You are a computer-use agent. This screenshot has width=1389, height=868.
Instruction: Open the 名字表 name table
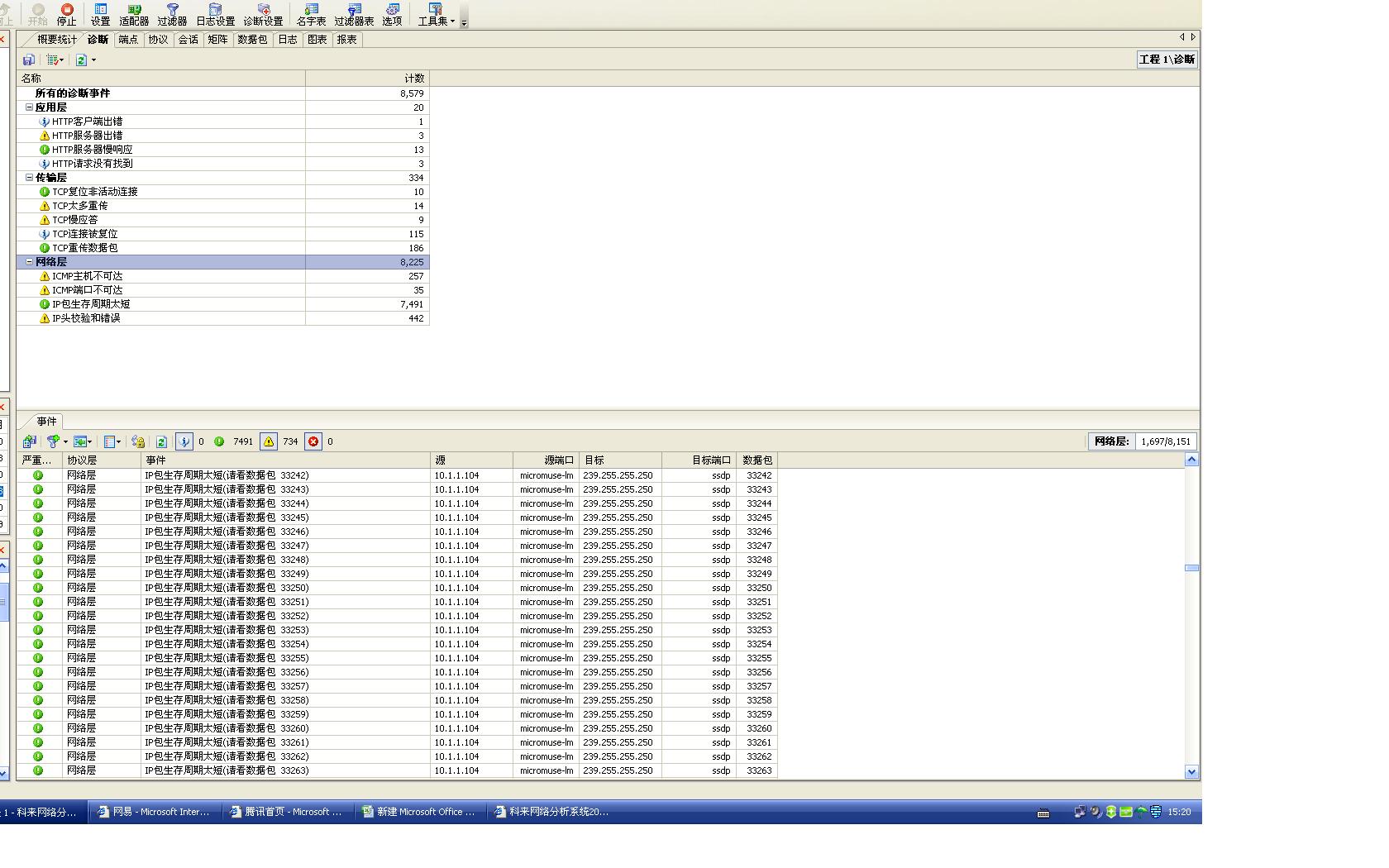(311, 14)
